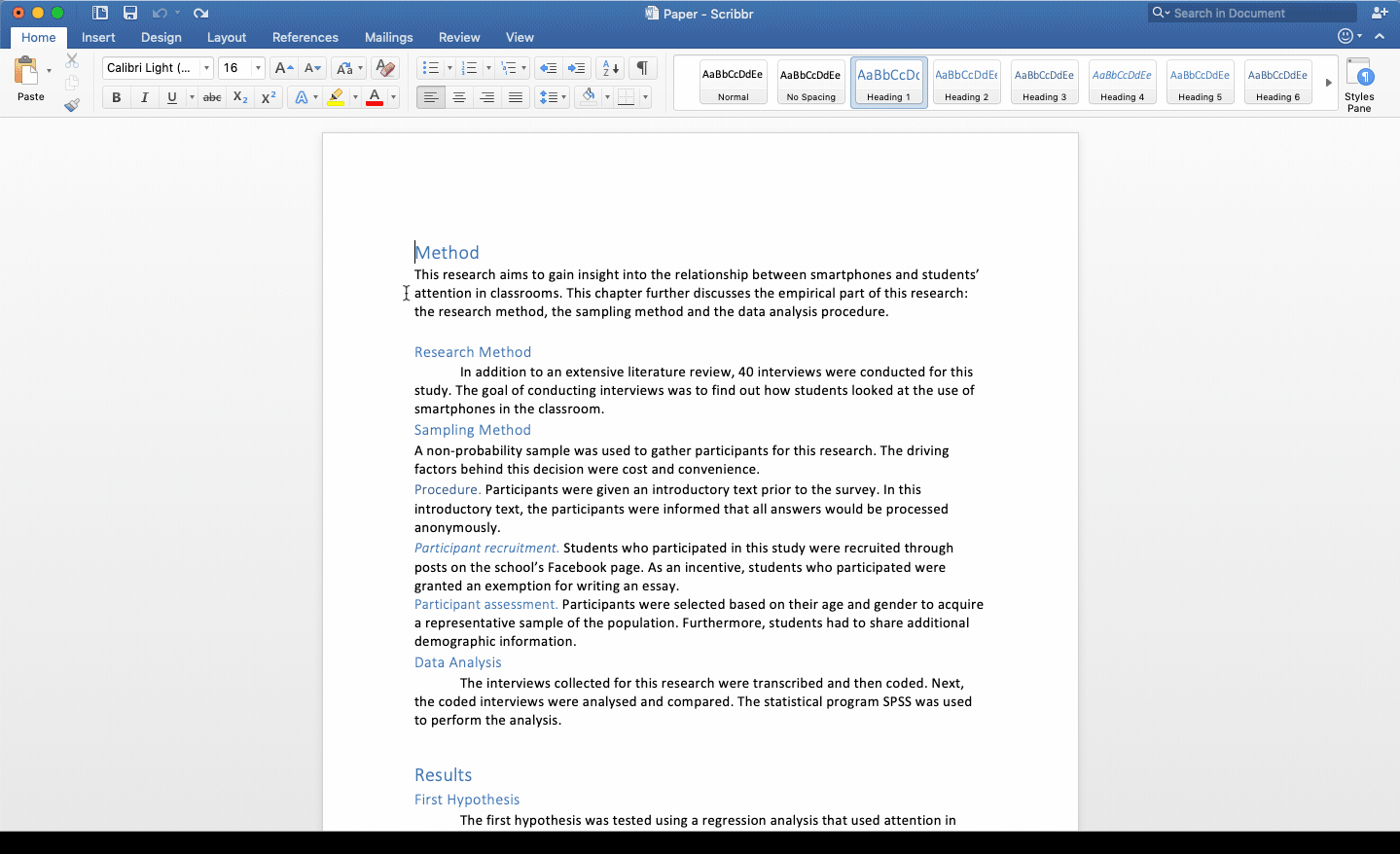Image resolution: width=1400 pixels, height=854 pixels.
Task: Click the Bullets list icon
Action: (430, 68)
